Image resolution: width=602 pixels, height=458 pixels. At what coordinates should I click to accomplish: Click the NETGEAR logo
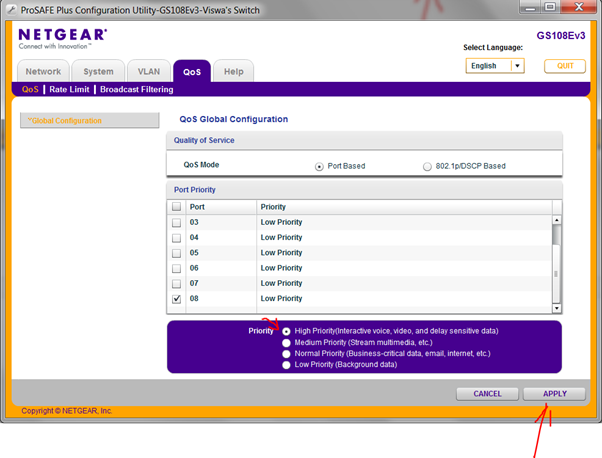pyautogui.click(x=63, y=39)
